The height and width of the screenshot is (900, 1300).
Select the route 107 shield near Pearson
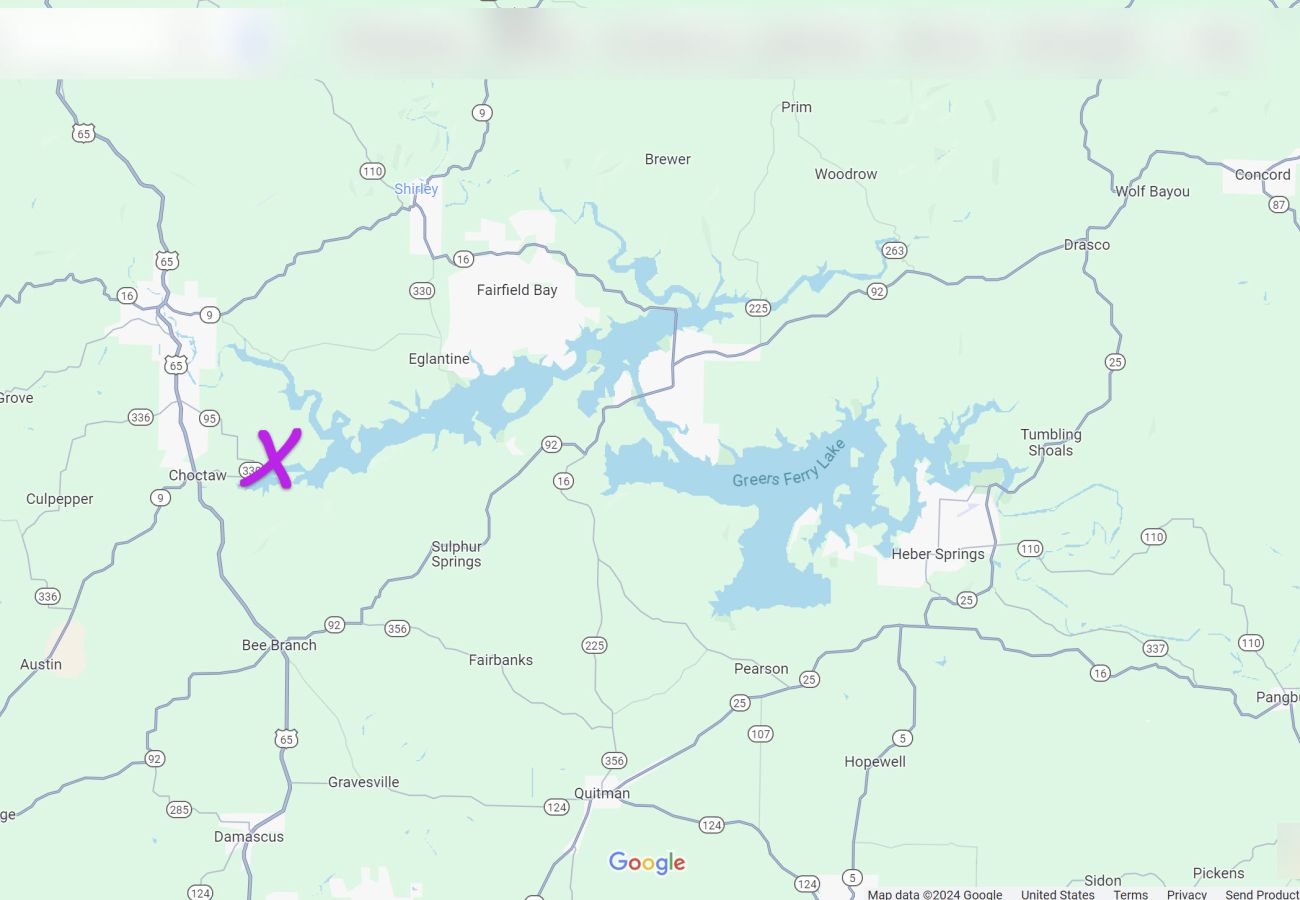tap(760, 734)
